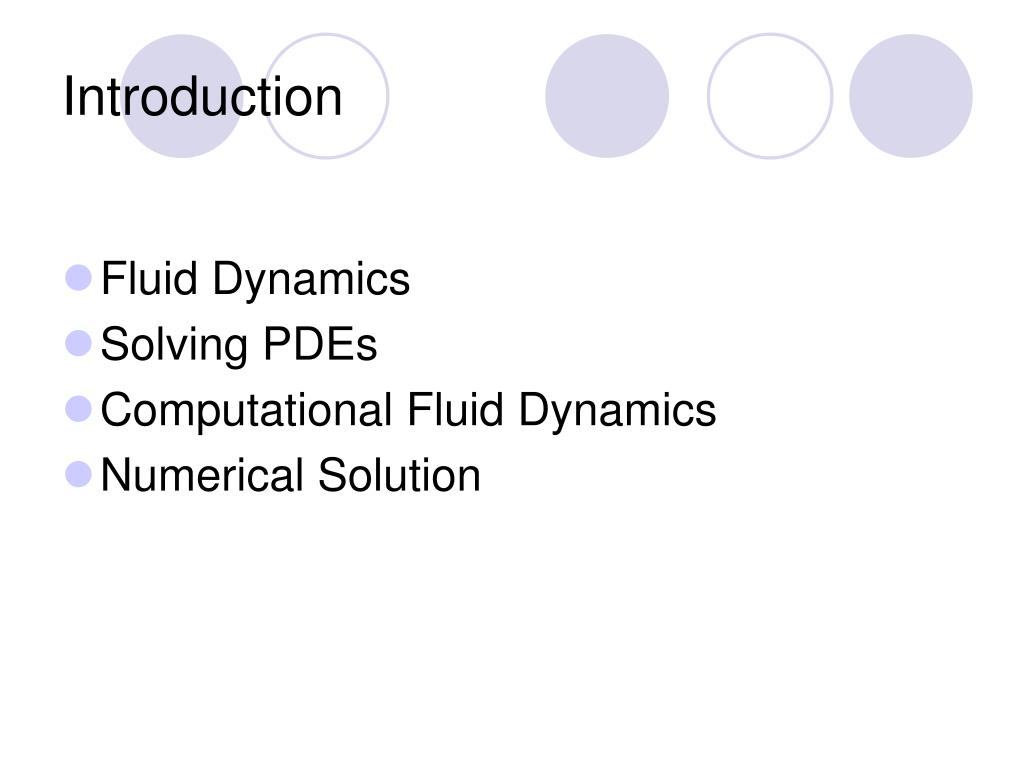Viewport: 1024px width, 768px height.
Task: Click the bullet dot beside Numerical Solution
Action: pyautogui.click(x=78, y=475)
